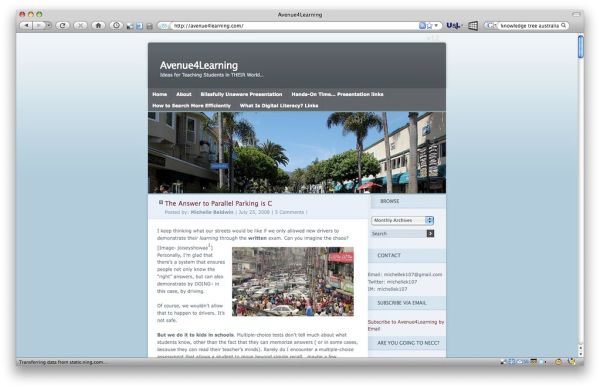Click the striped window status bar icon
This screenshot has width=600, height=388.
point(533,361)
